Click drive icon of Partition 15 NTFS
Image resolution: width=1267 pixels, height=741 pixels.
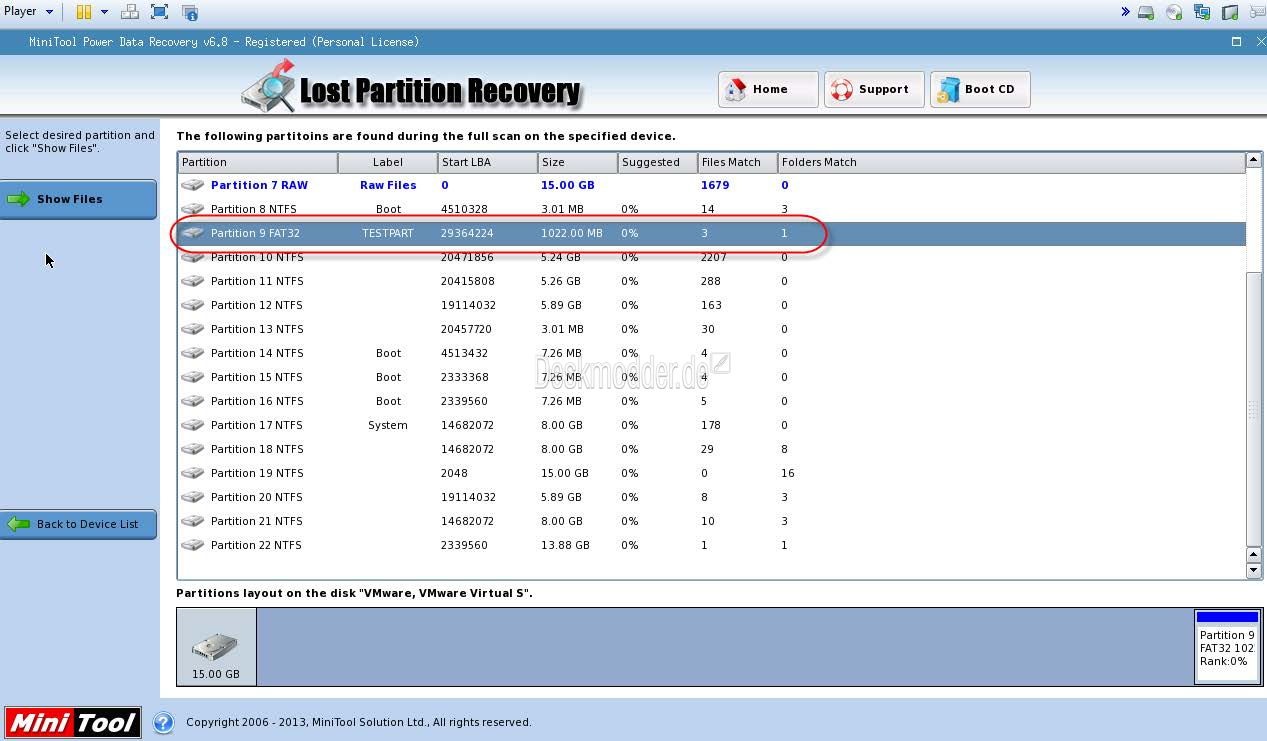pos(193,377)
